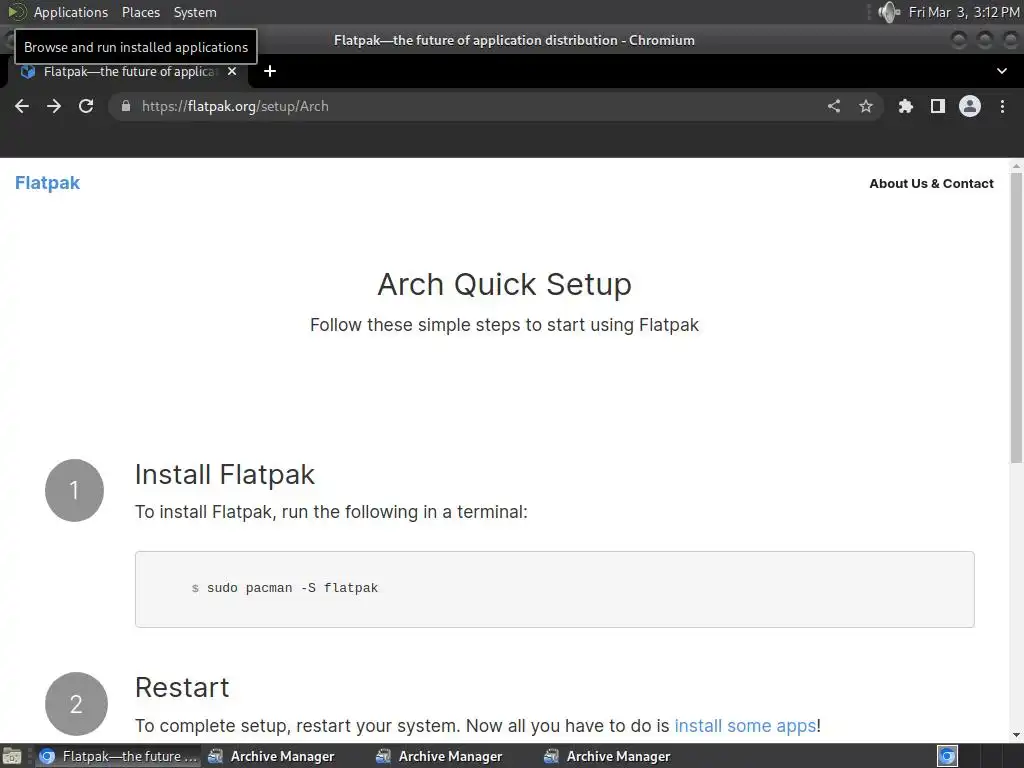Image resolution: width=1024 pixels, height=768 pixels.
Task: Select the Flatpak browser tab
Action: click(127, 71)
